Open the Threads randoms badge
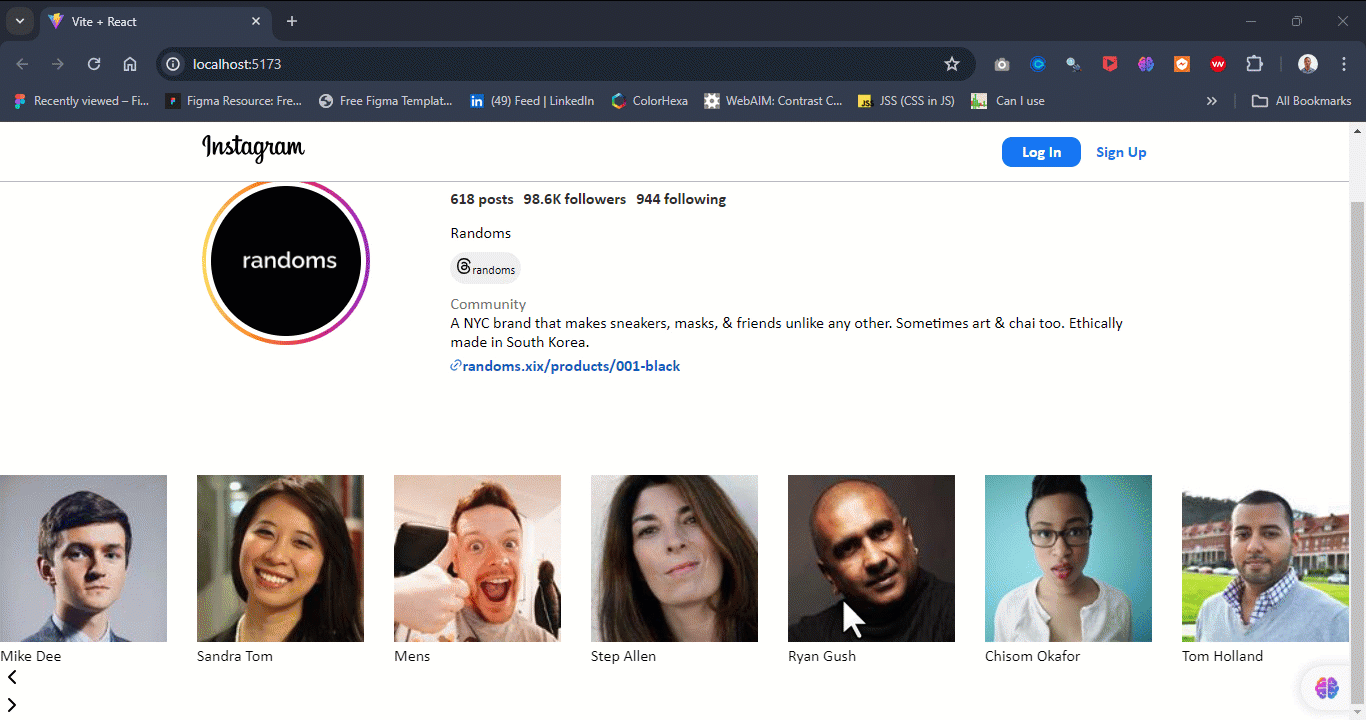 pos(486,268)
